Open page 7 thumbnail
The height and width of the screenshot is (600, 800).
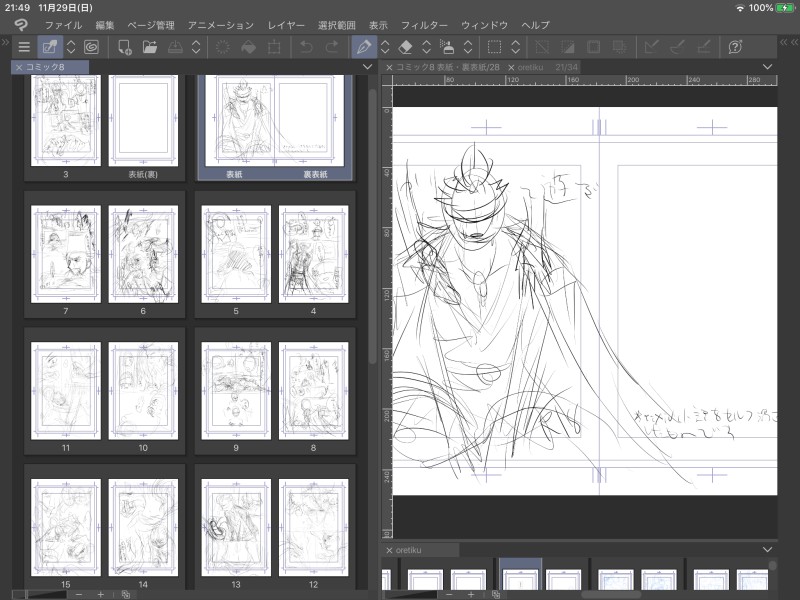[x=66, y=254]
